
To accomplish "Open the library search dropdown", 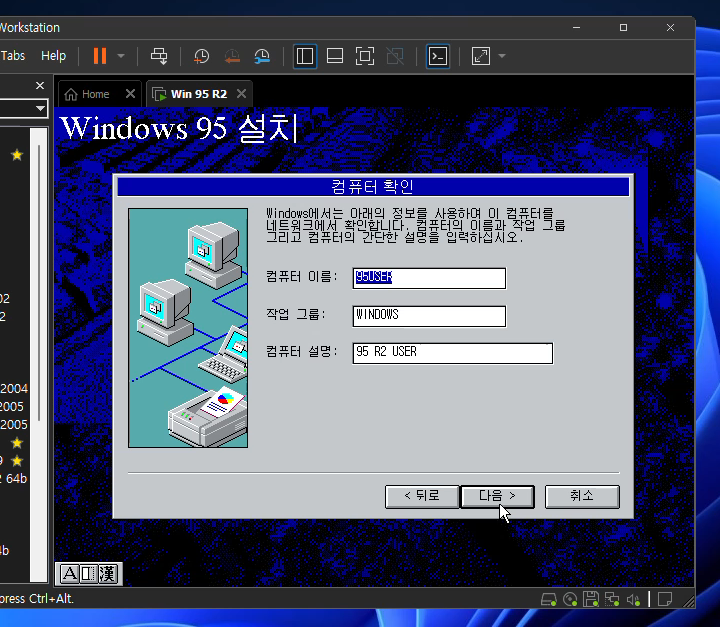I will (x=40, y=108).
